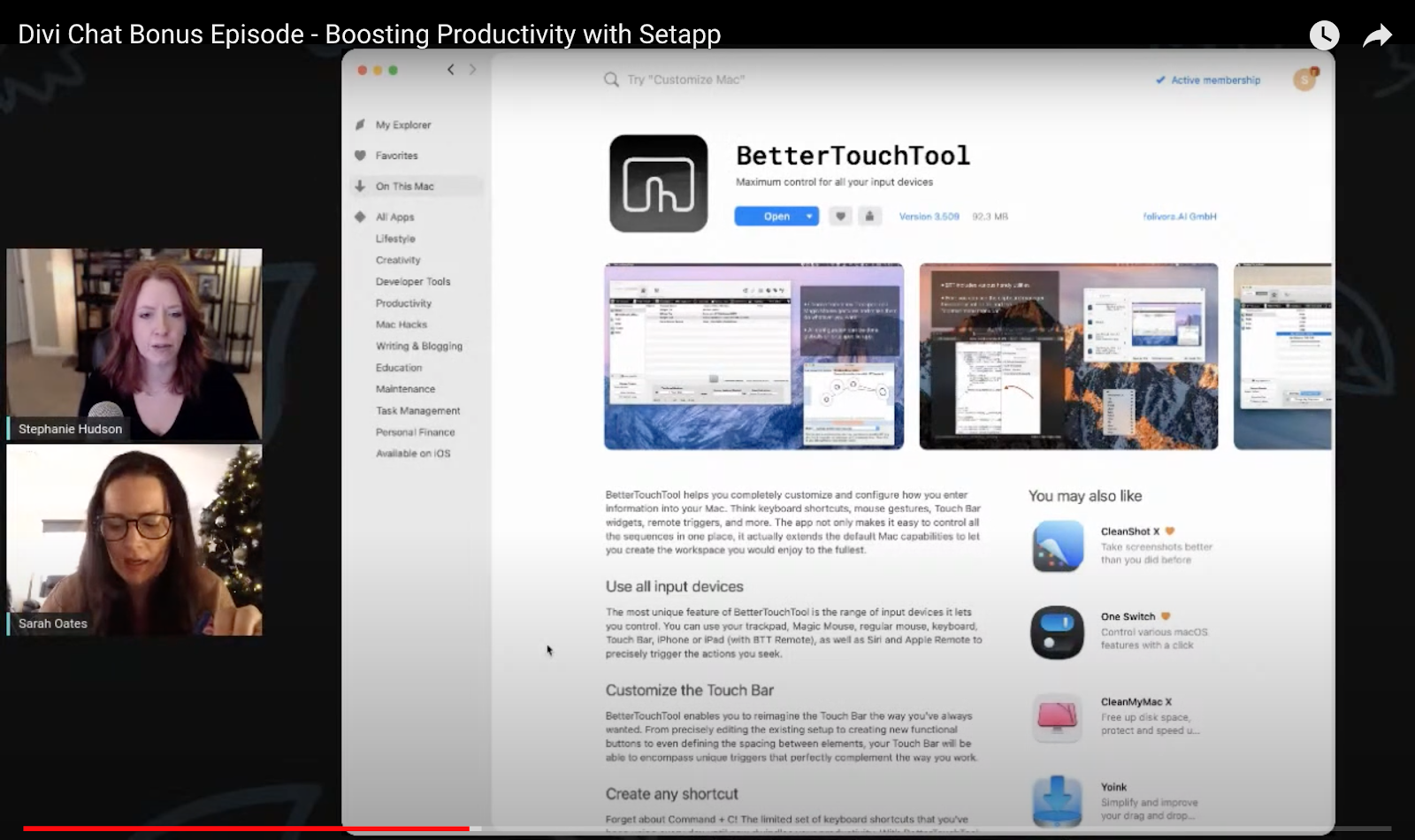Click the Customize the Touch Bar heading
Screen dimensions: 1415x840
[x=690, y=691]
